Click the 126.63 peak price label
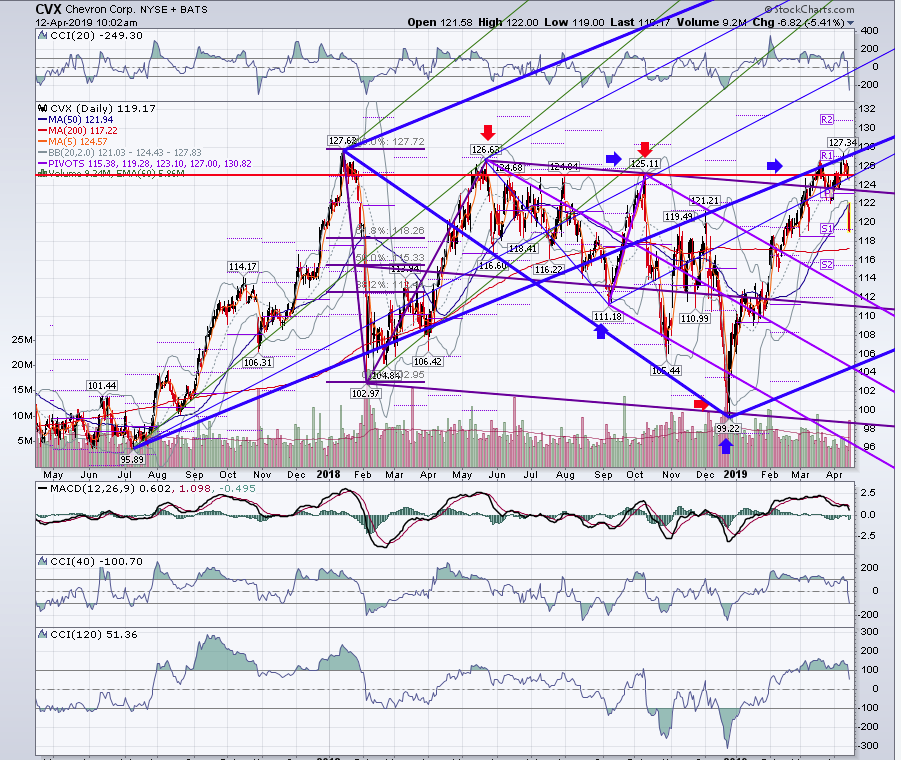This screenshot has width=901, height=760. click(x=486, y=150)
